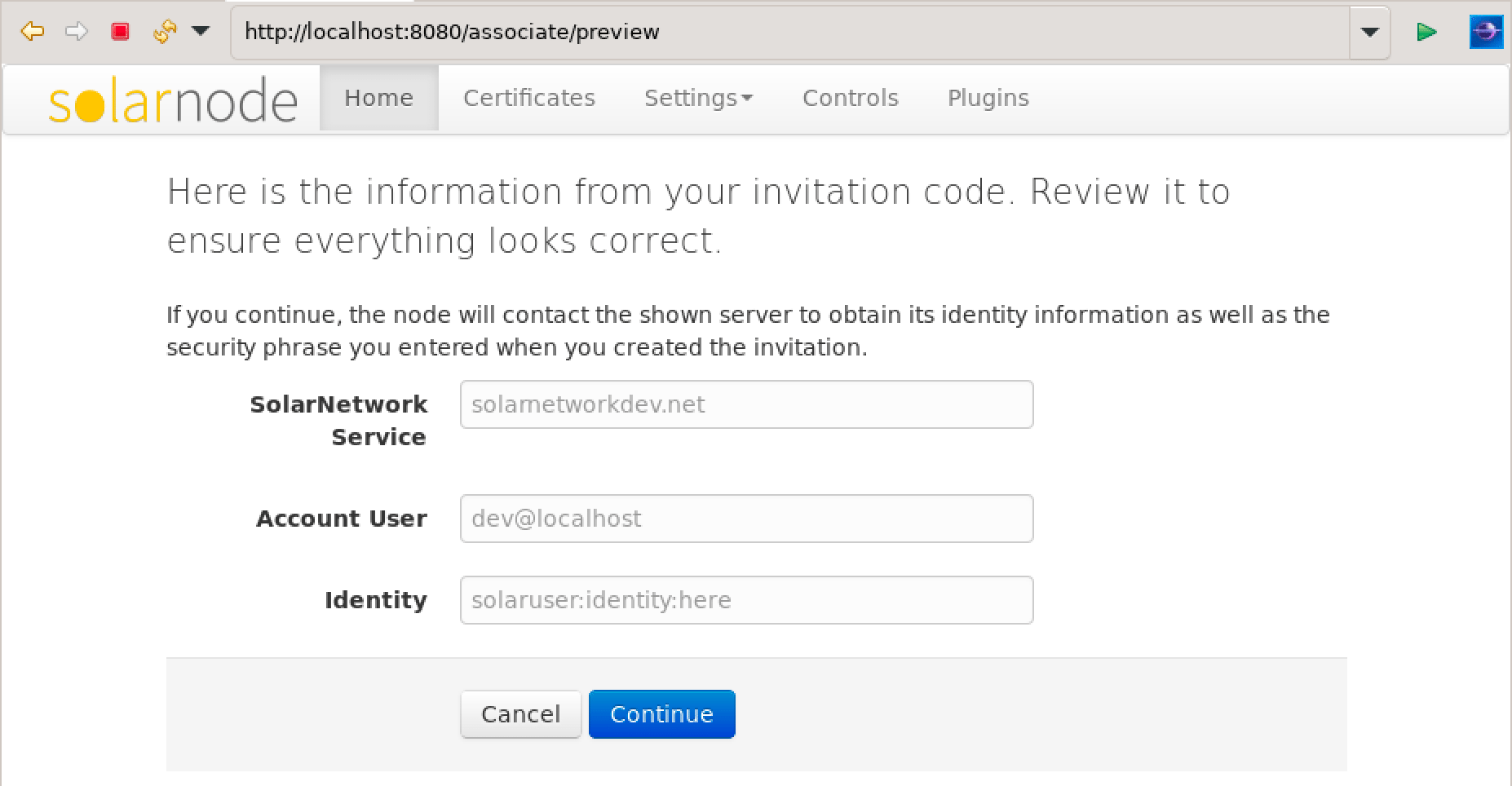Viewport: 1512px width, 786px height.
Task: Click the SolarNetwork Service input field
Action: pos(746,404)
